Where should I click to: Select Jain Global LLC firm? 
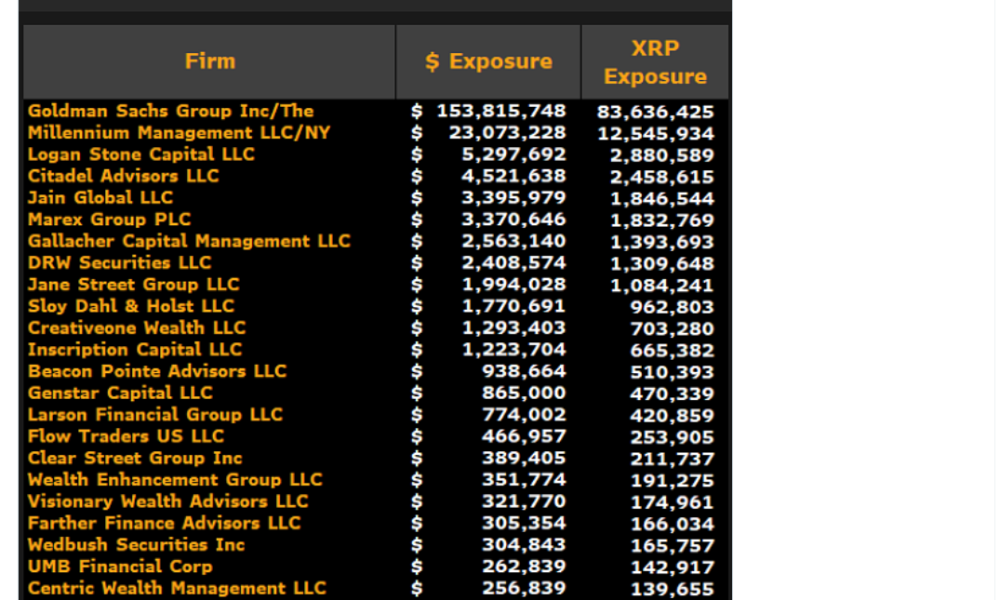pos(100,198)
